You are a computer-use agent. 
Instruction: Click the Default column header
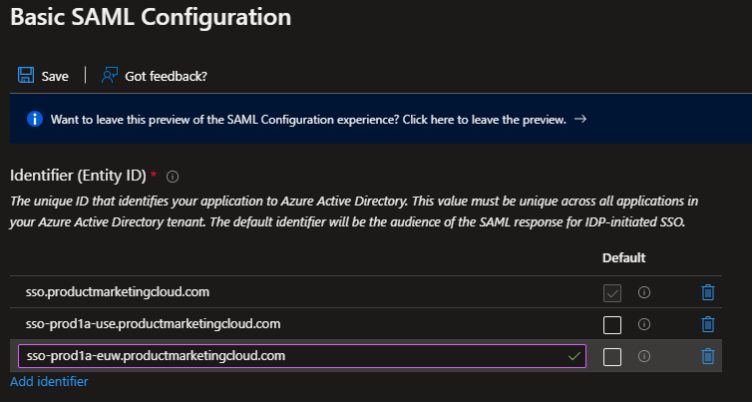pos(624,258)
